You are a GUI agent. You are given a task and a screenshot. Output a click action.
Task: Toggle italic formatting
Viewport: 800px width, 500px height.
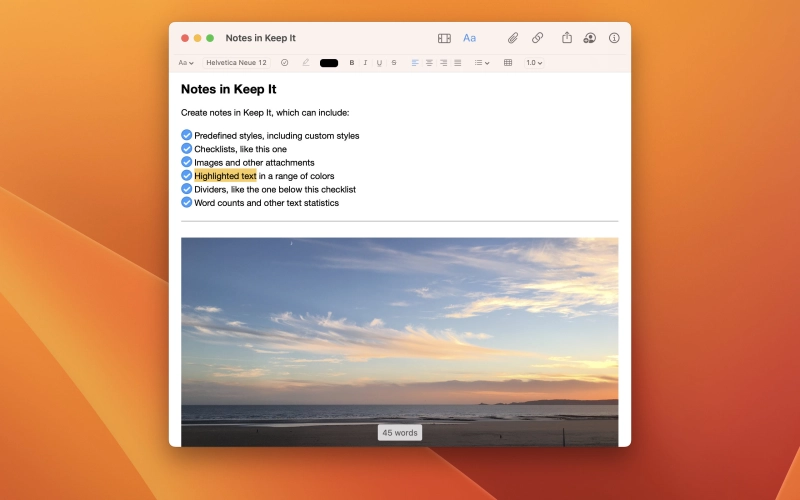tap(365, 63)
